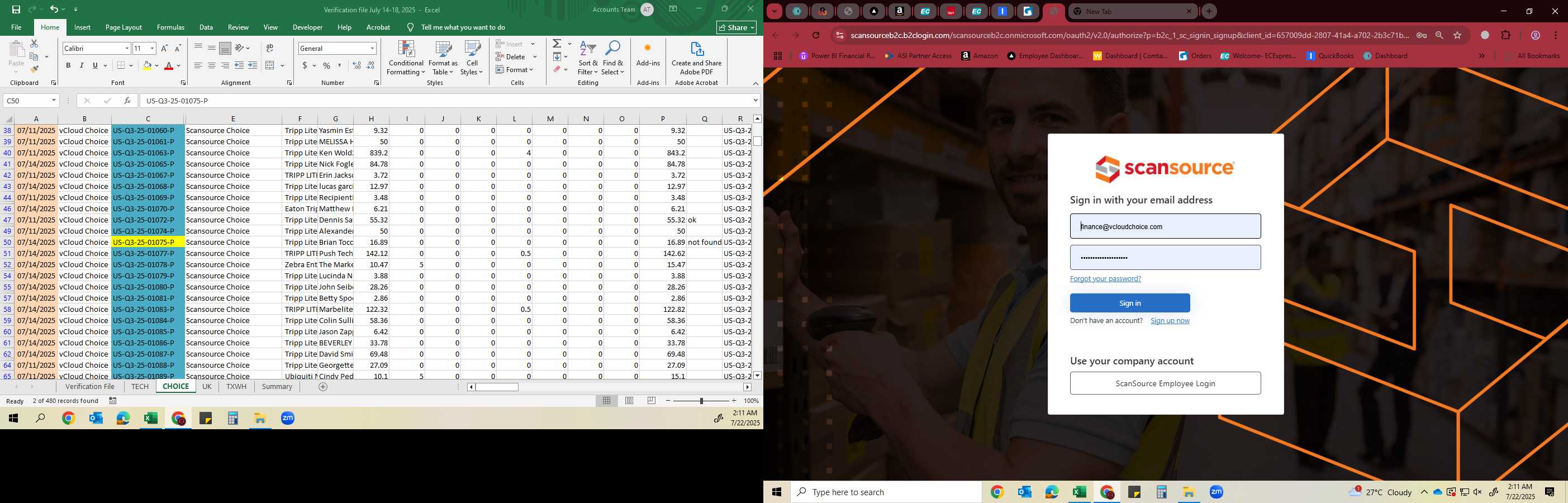The image size is (1568, 503).
Task: Click the Excel zoom slider handle
Action: pos(701,401)
